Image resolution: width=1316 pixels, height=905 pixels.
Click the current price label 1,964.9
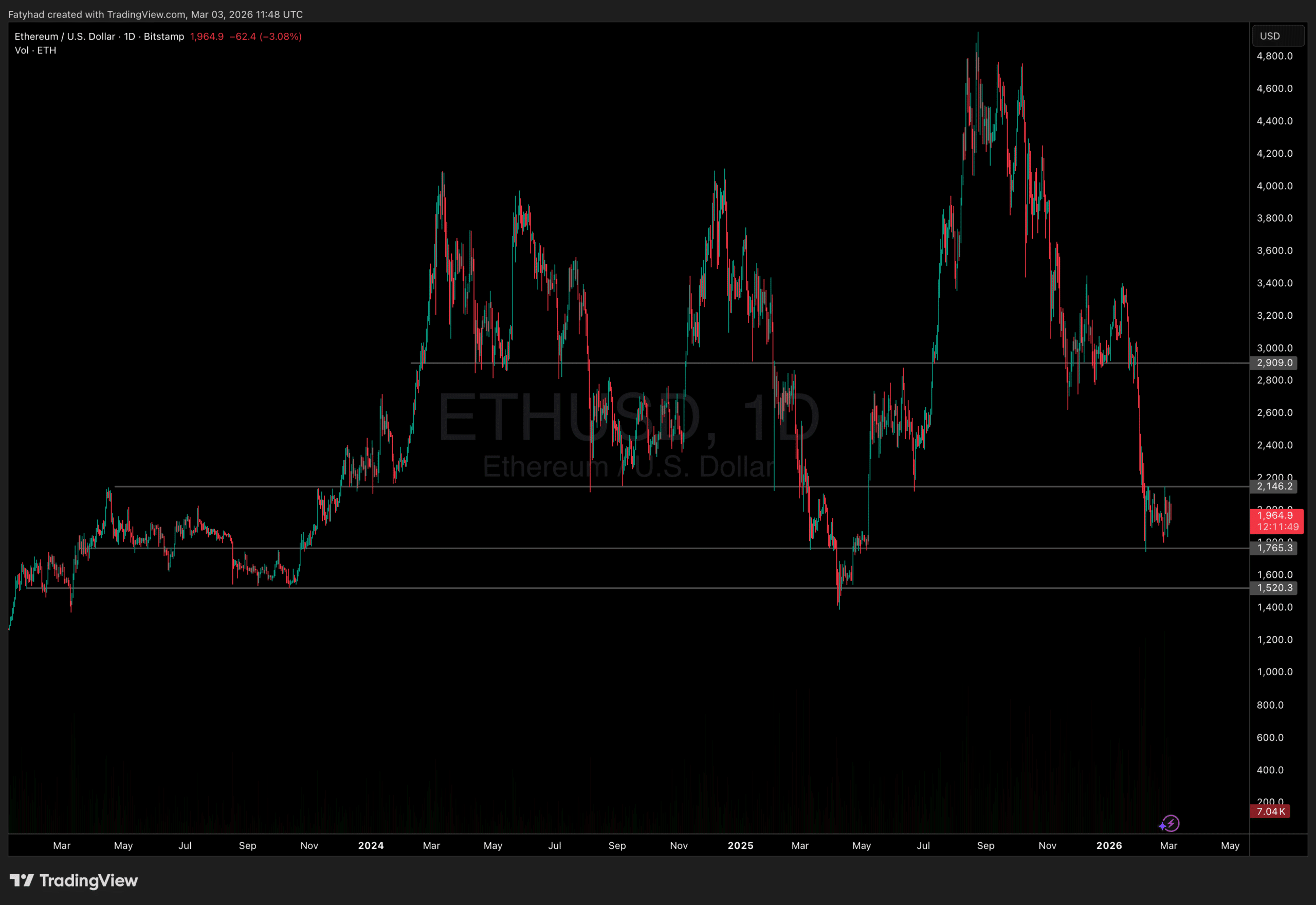1275,515
